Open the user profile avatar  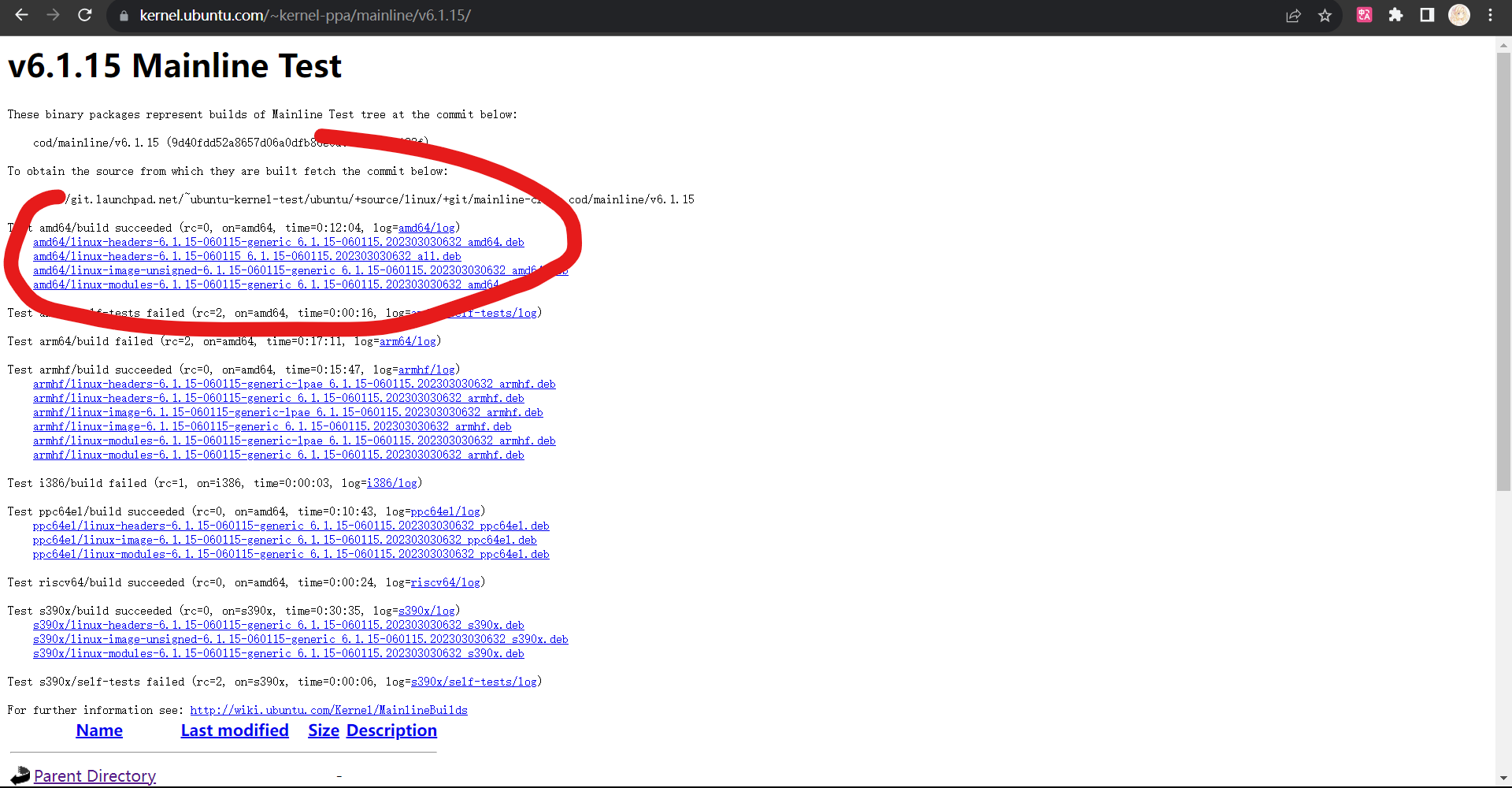coord(1459,15)
